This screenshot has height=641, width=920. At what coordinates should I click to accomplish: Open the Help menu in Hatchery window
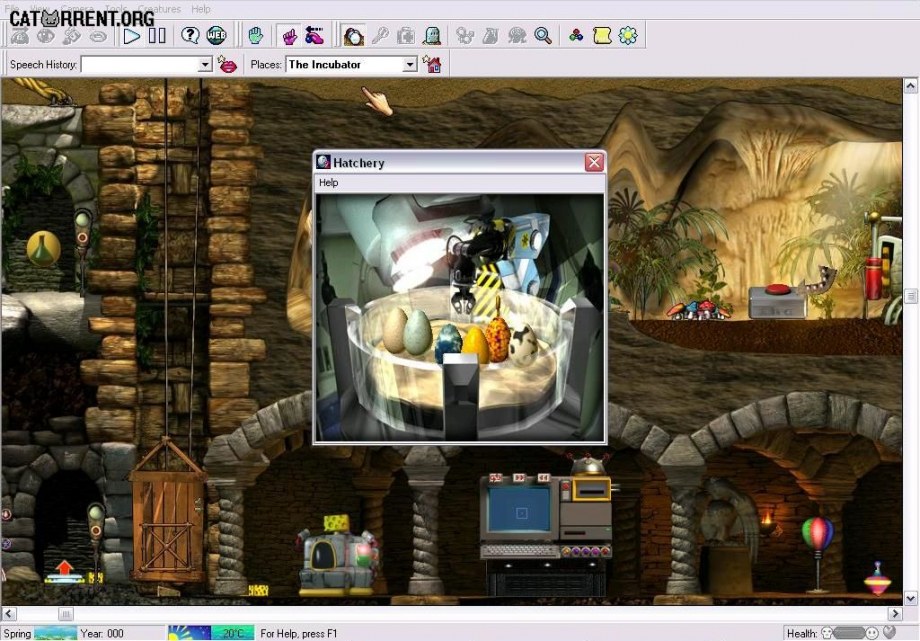click(329, 183)
